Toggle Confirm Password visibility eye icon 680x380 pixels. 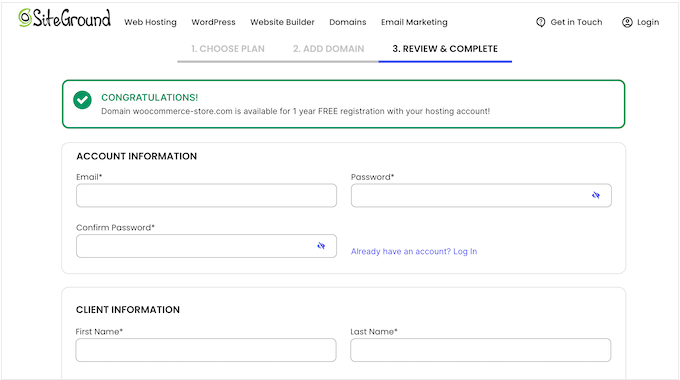pyautogui.click(x=321, y=246)
